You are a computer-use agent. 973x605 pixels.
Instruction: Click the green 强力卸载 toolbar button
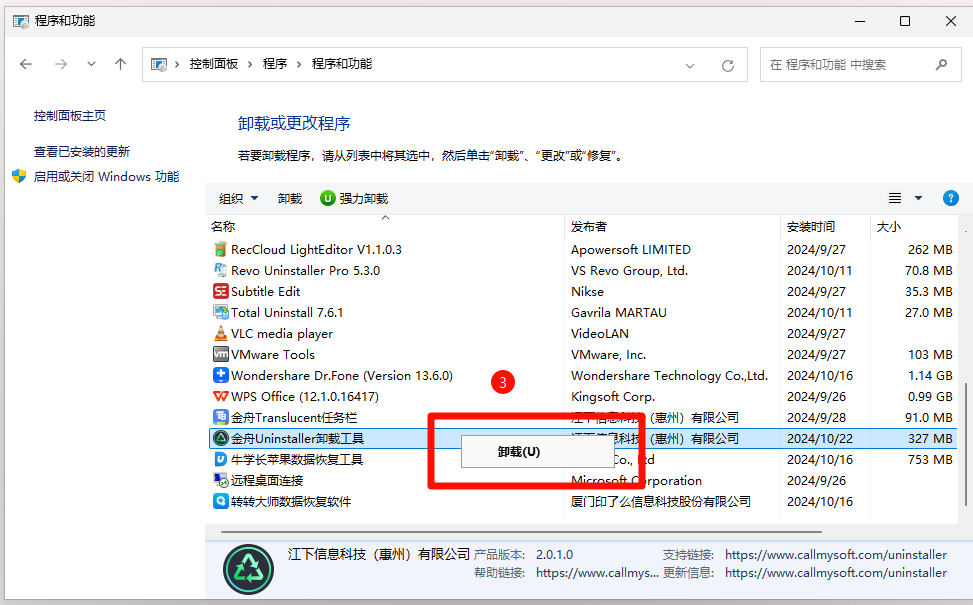pos(354,199)
